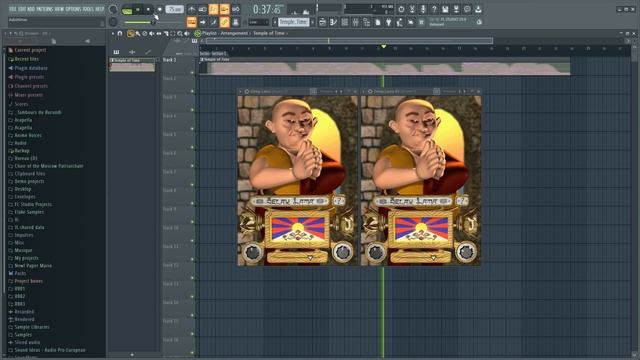Open the chat speech bubble icon

(x=467, y=9)
